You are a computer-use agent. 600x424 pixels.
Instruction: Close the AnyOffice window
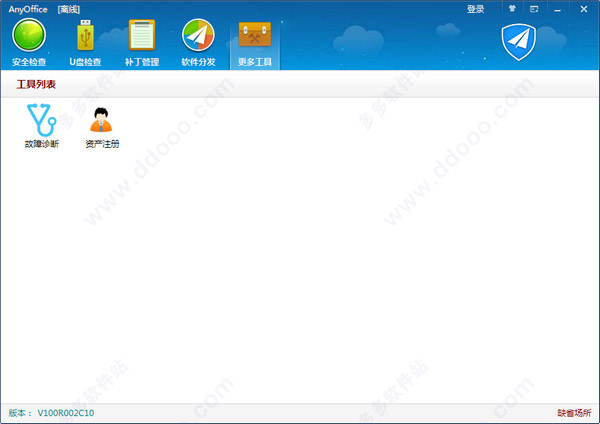[x=584, y=9]
